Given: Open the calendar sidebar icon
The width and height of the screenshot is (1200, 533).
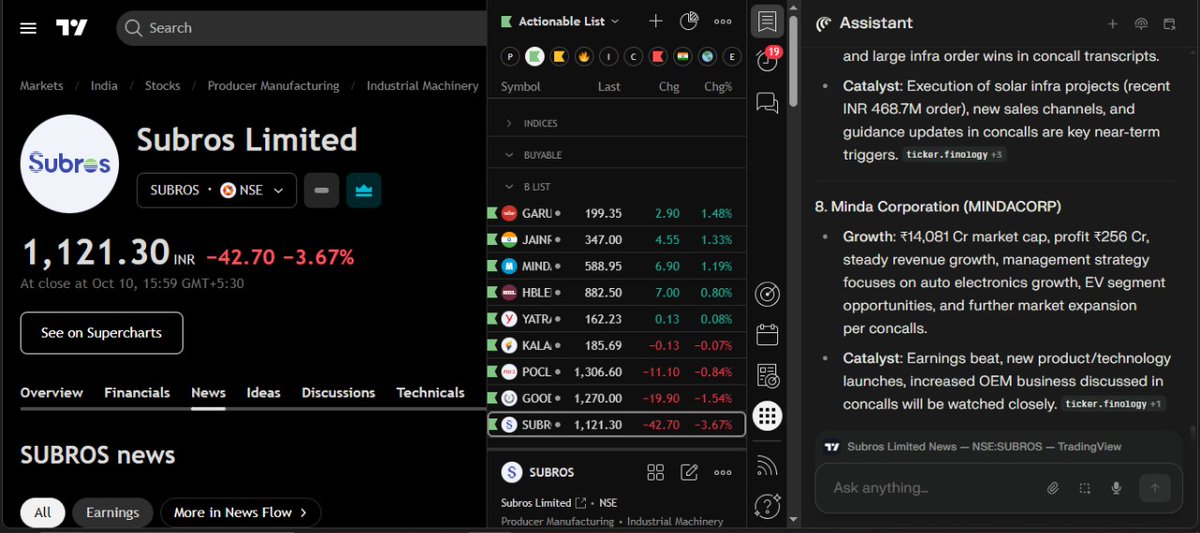Looking at the screenshot, I should [767, 335].
